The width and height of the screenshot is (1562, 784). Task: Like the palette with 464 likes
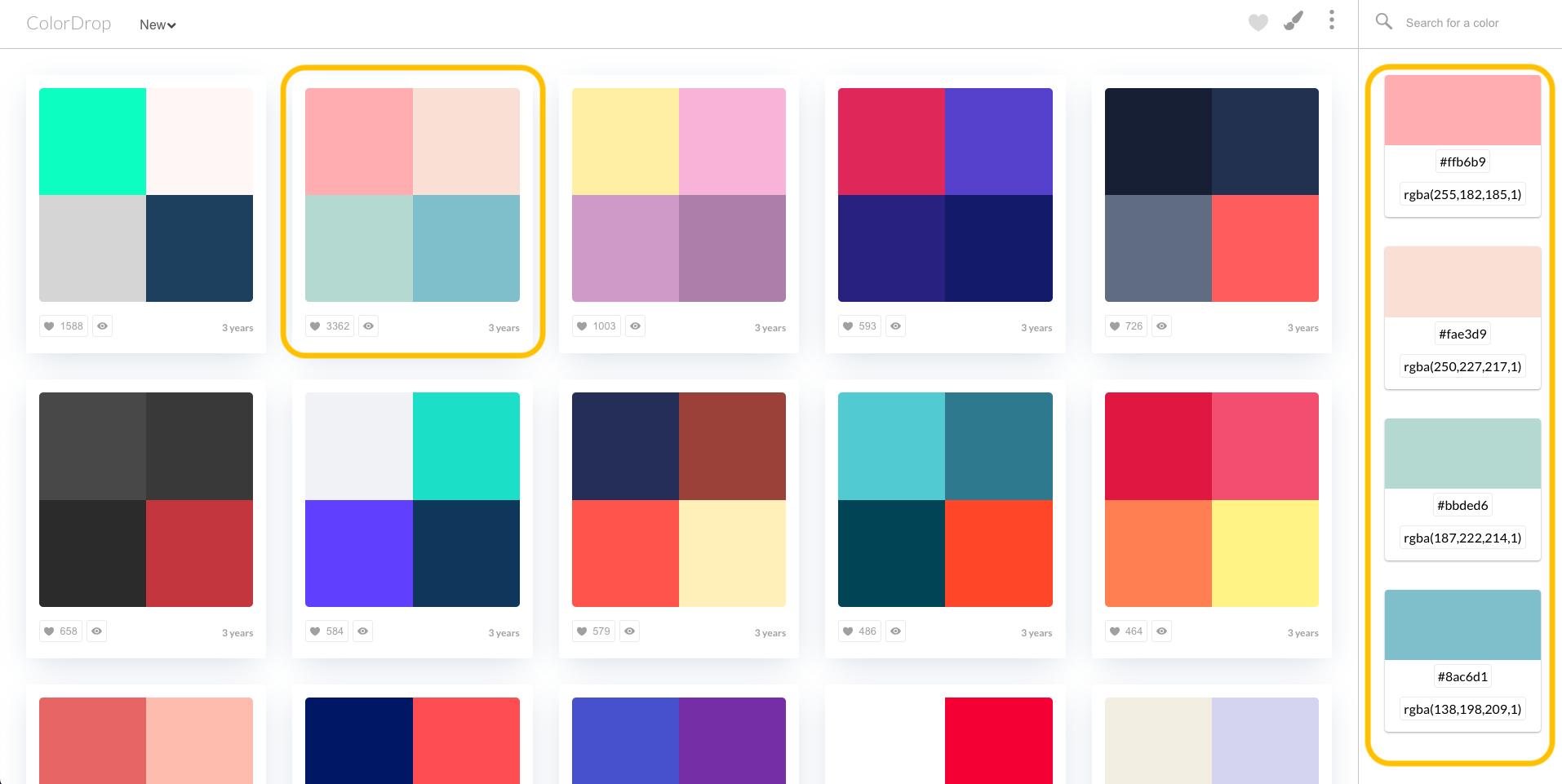coord(1125,631)
